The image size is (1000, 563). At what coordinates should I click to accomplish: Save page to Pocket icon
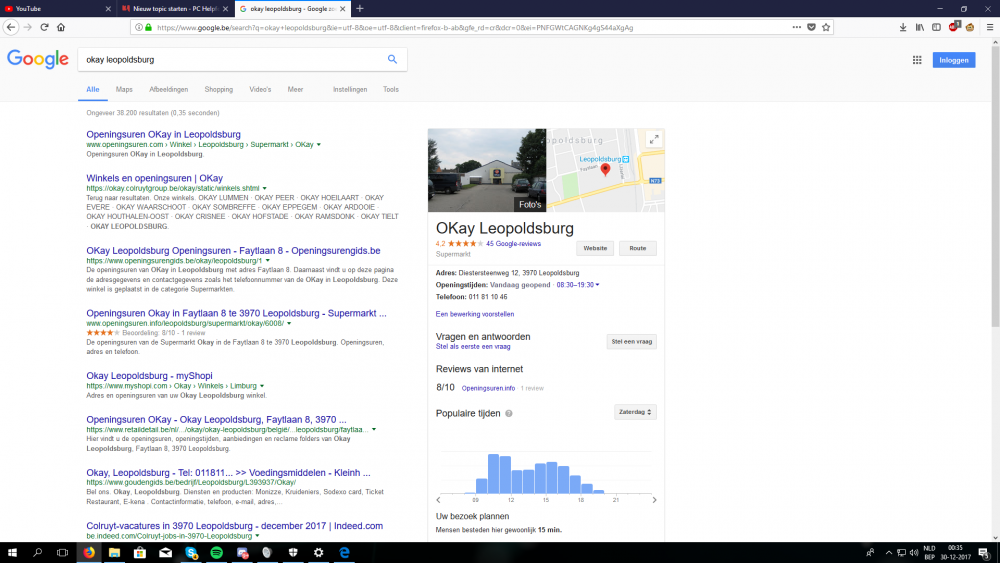[x=811, y=27]
